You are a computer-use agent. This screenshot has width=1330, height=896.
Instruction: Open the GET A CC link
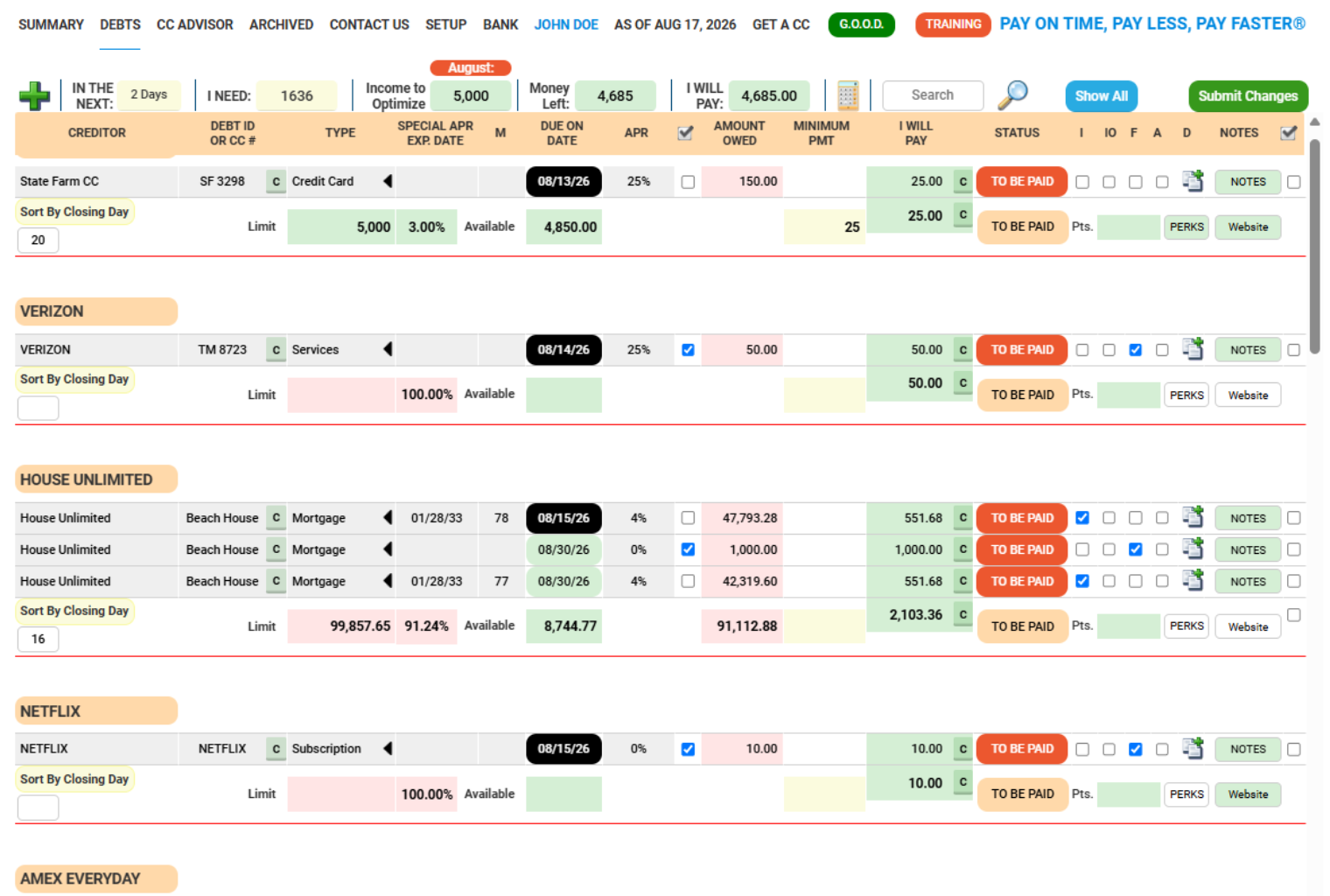781,24
